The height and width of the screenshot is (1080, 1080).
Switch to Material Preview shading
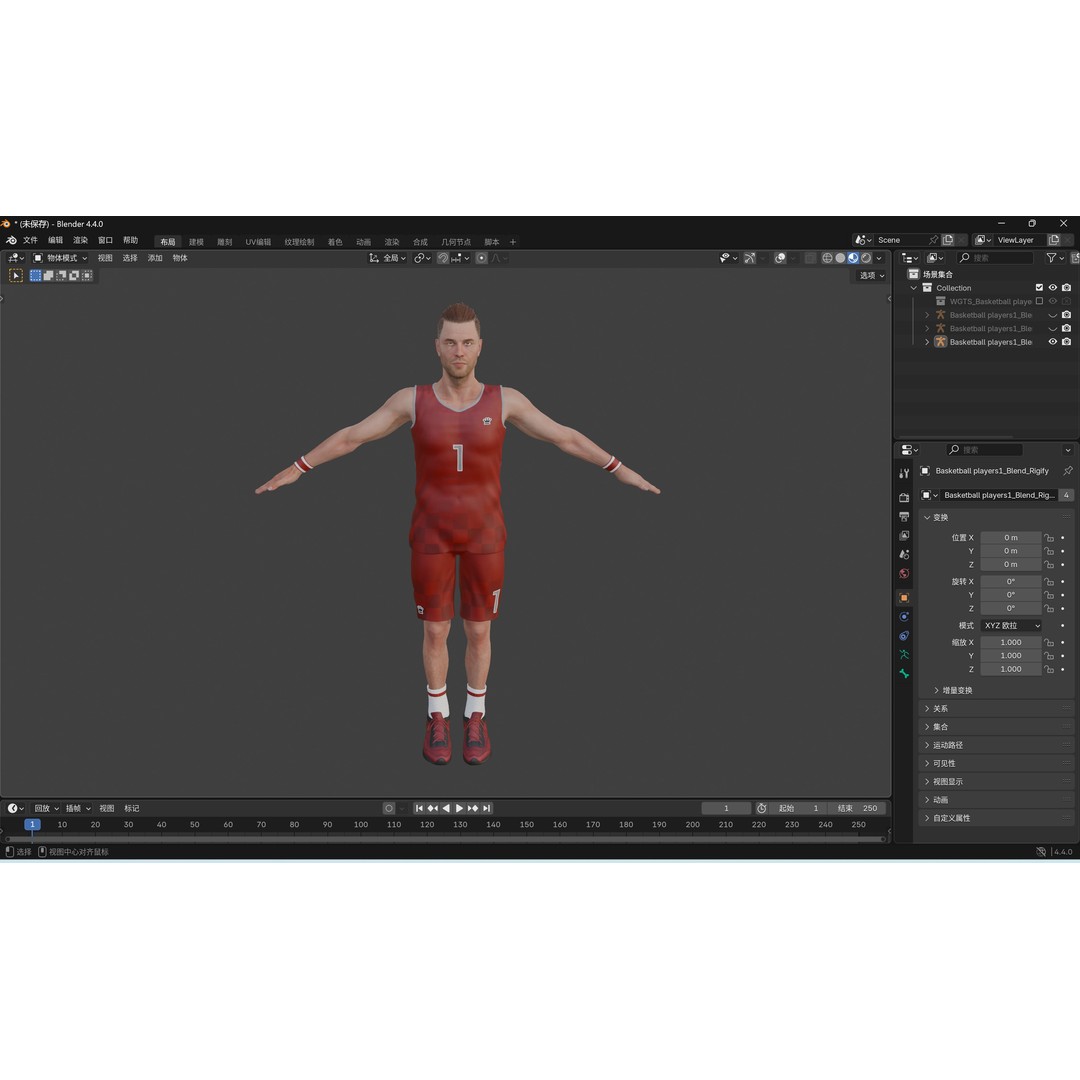[x=853, y=258]
